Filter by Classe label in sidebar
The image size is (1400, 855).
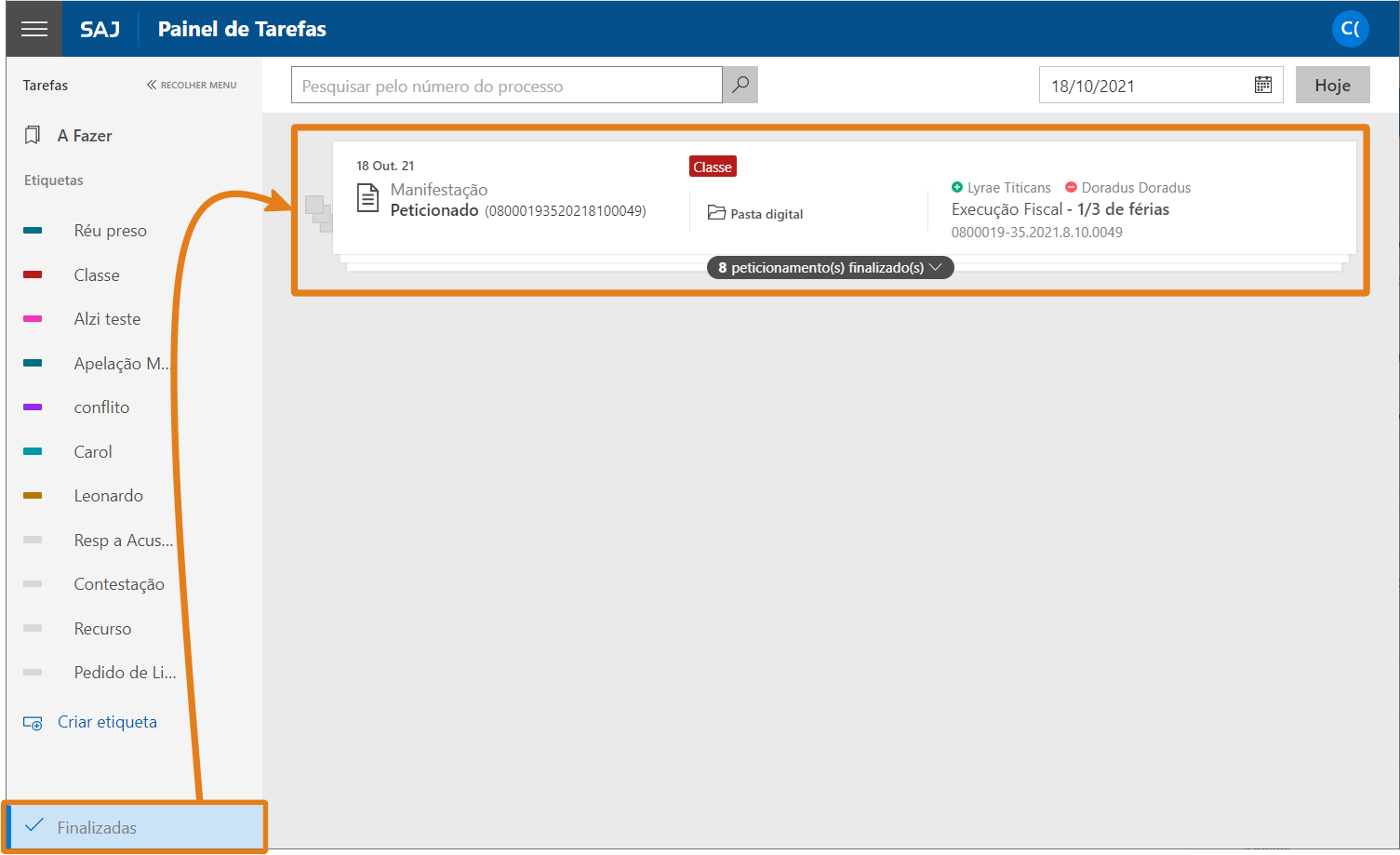[97, 275]
